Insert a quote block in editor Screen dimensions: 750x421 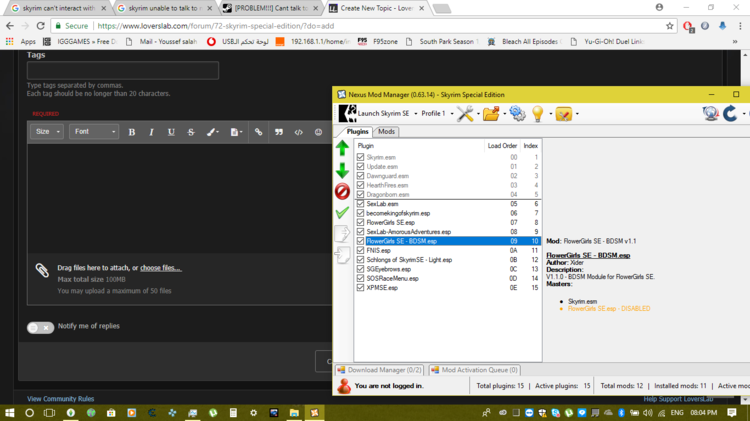(278, 132)
